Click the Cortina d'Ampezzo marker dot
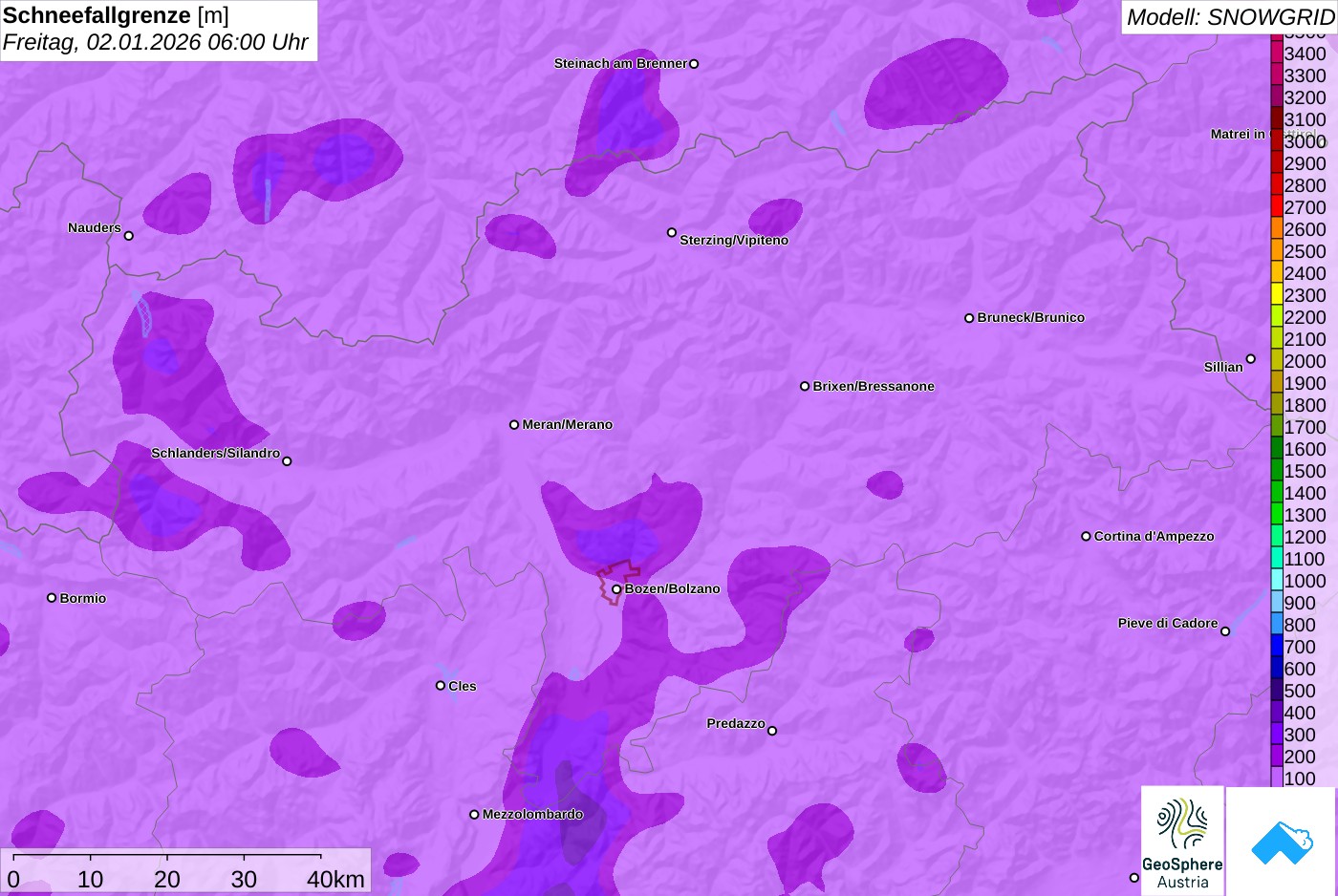1338x896 pixels. [x=1086, y=536]
